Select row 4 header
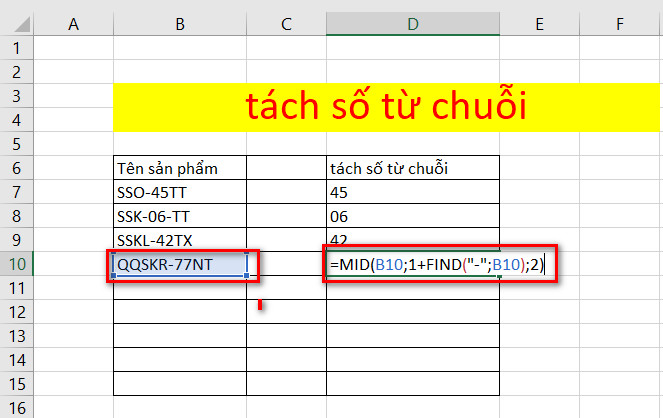The height and width of the screenshot is (418, 663). (16, 120)
